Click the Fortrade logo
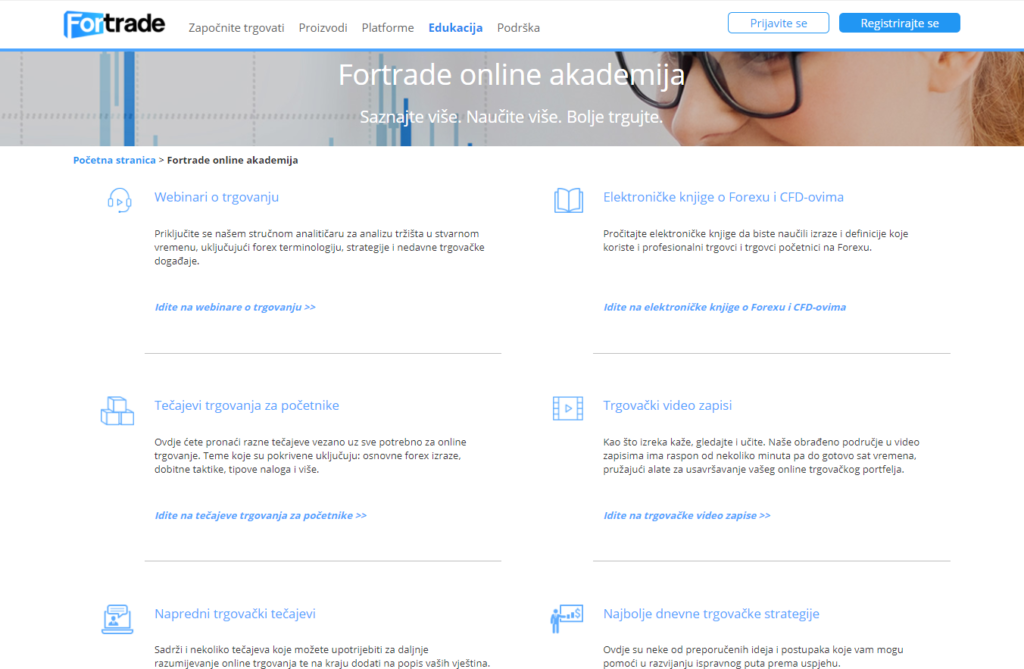 pos(113,24)
